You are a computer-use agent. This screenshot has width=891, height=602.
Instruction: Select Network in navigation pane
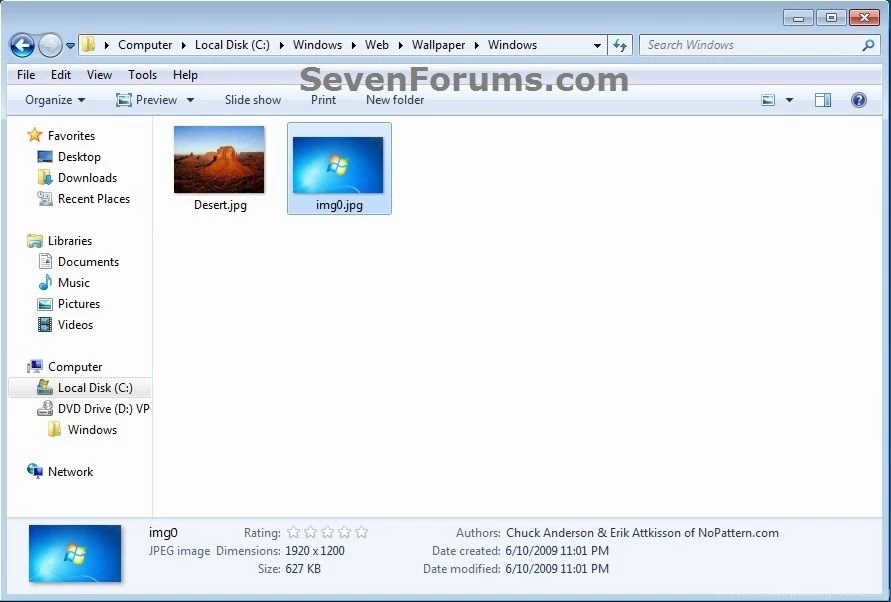pos(70,472)
